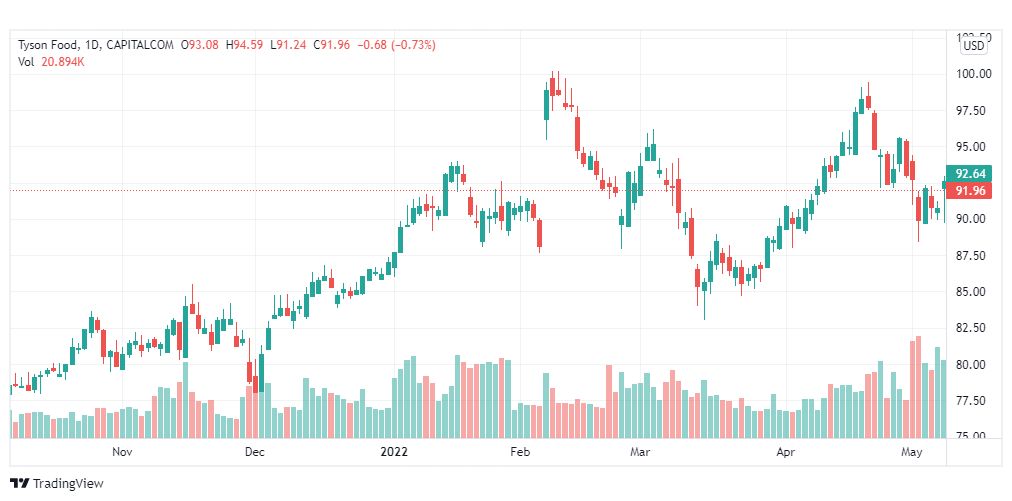Click the Apr date axis label
The width and height of the screenshot is (1012, 501).
pos(785,452)
